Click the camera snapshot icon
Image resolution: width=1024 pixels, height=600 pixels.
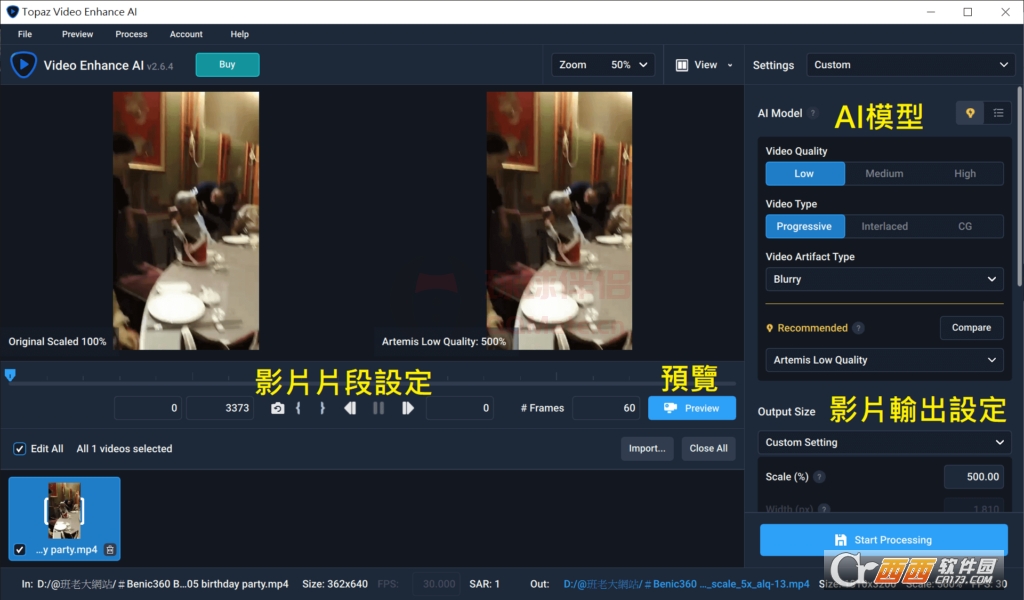[278, 408]
